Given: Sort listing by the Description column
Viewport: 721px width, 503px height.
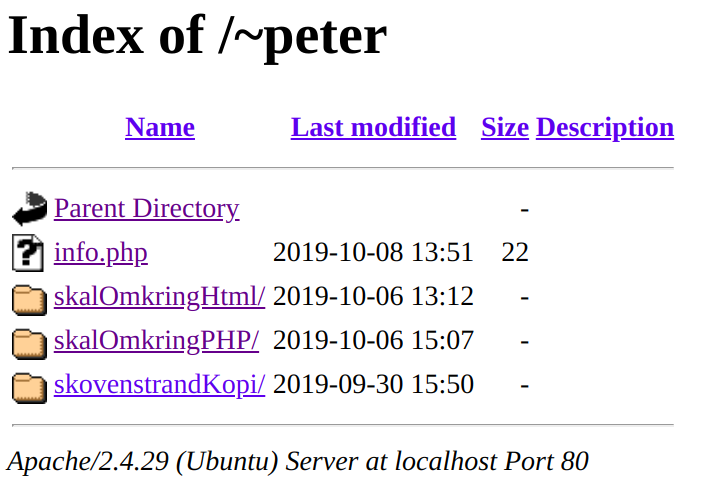Looking at the screenshot, I should (605, 128).
